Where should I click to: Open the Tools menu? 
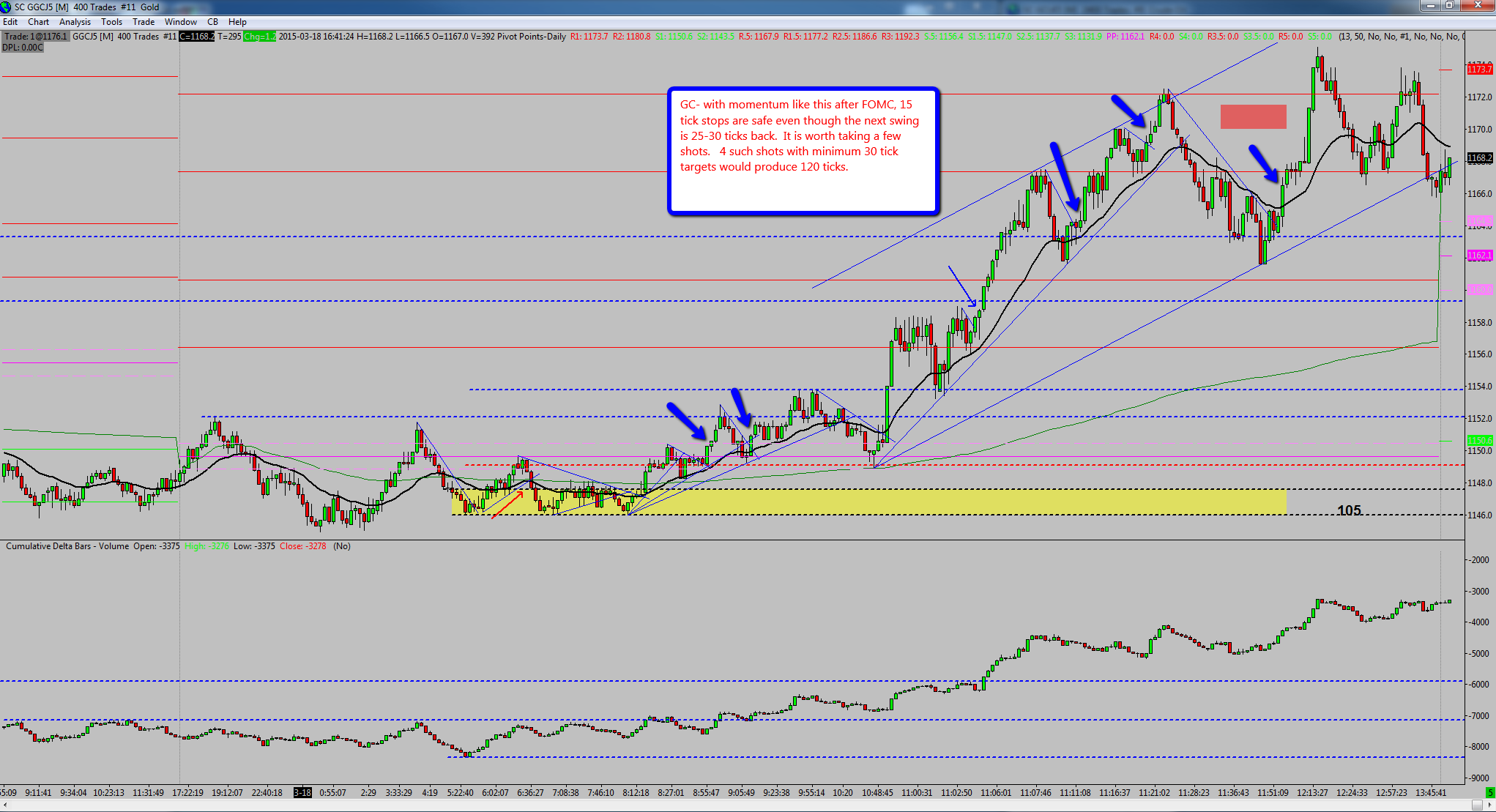click(x=111, y=22)
